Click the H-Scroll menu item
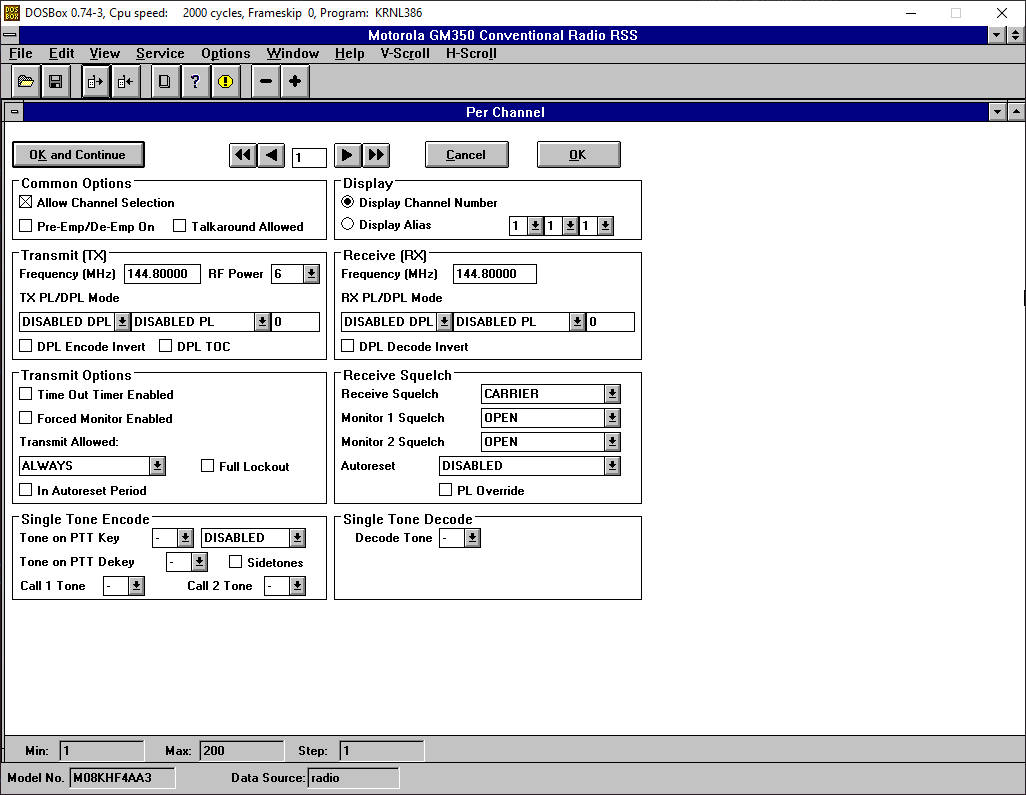 pyautogui.click(x=471, y=54)
